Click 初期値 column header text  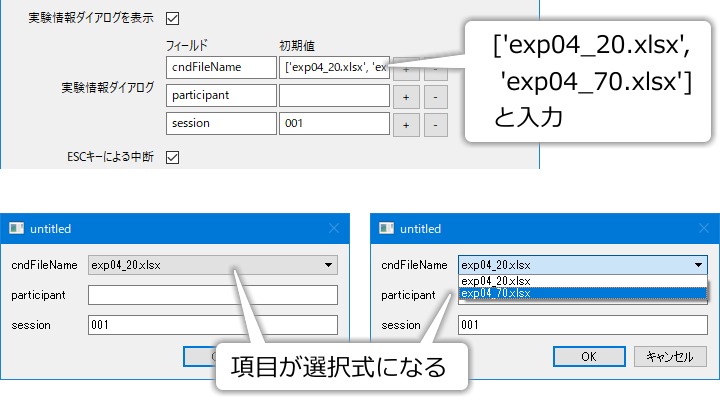[297, 45]
